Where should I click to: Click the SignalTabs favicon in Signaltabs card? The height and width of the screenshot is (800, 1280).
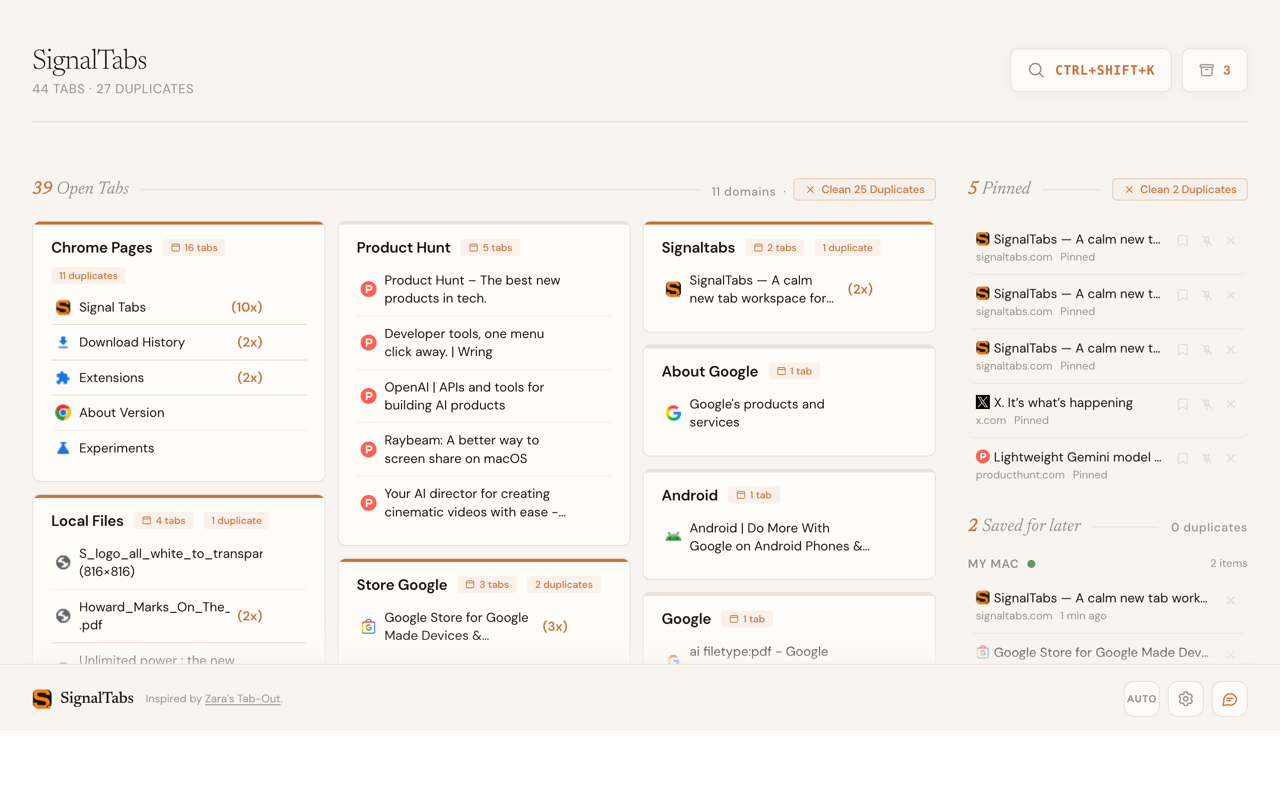673,289
